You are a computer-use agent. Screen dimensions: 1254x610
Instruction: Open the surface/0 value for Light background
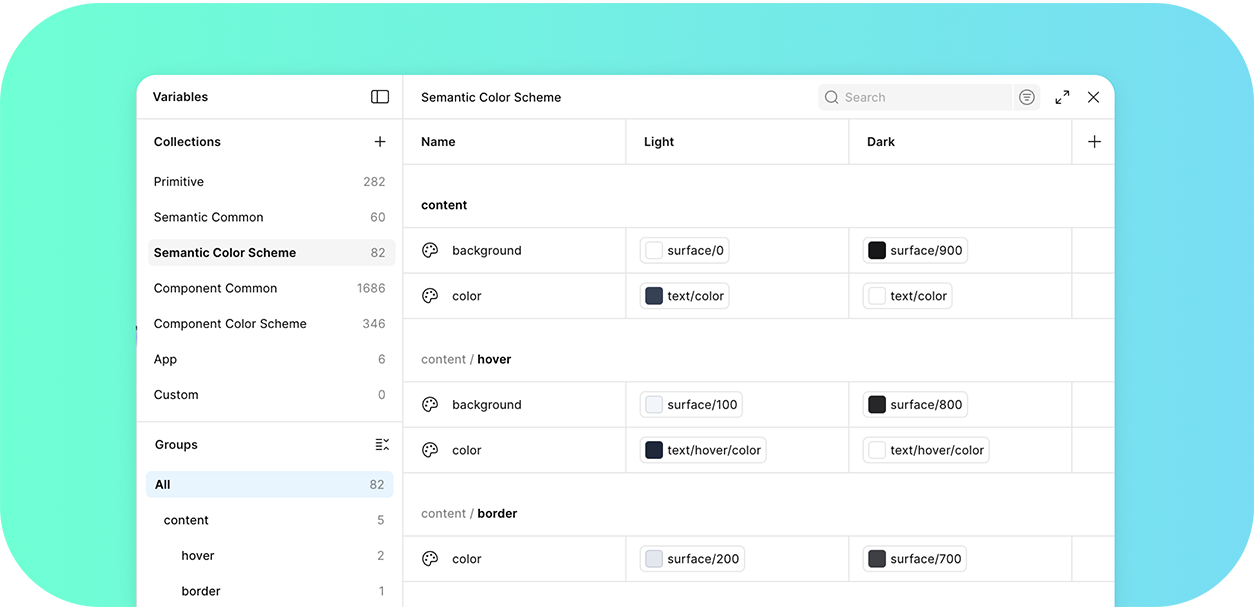(x=684, y=250)
